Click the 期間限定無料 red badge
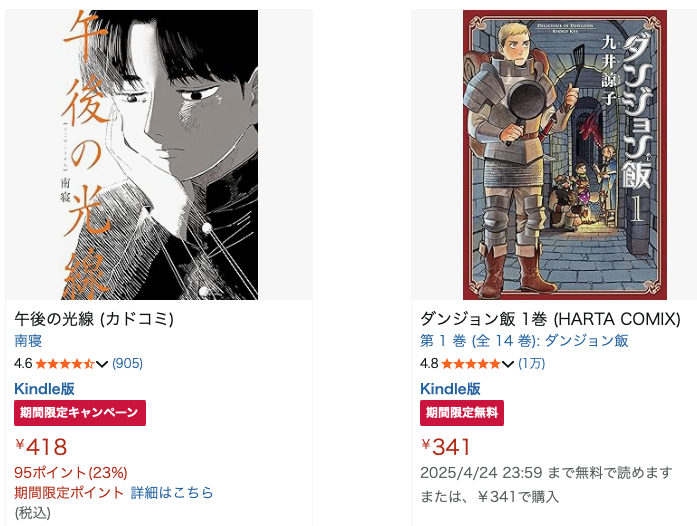The height and width of the screenshot is (526, 697). (x=462, y=413)
